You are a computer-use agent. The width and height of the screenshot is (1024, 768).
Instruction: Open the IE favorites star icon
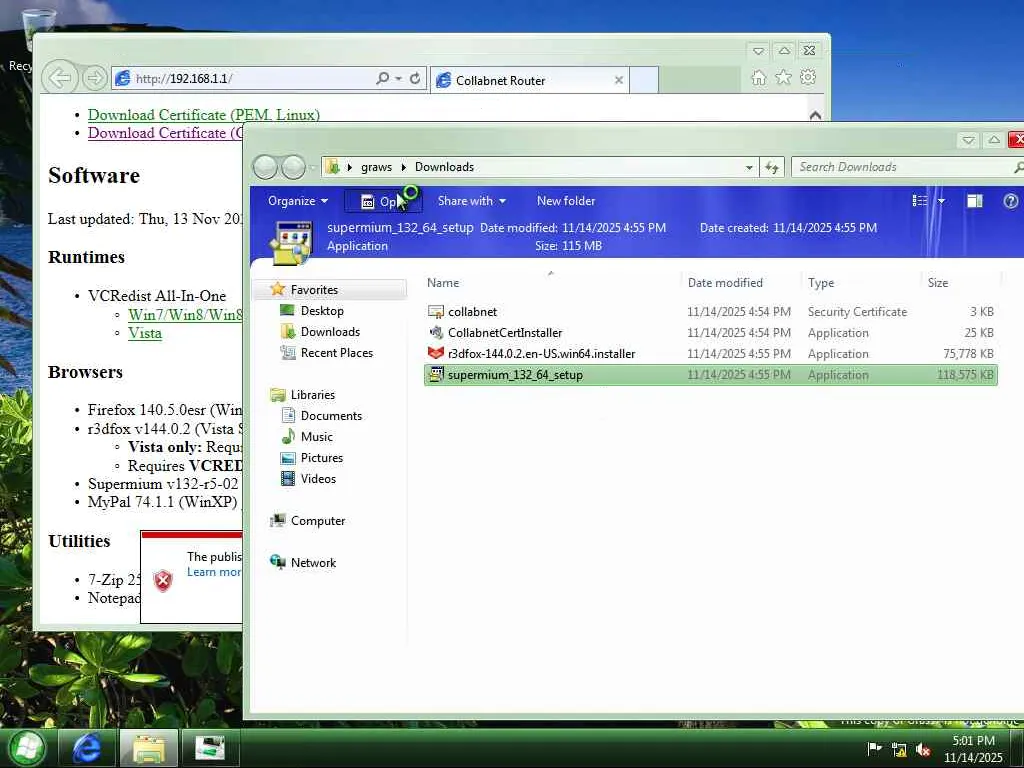(x=783, y=78)
